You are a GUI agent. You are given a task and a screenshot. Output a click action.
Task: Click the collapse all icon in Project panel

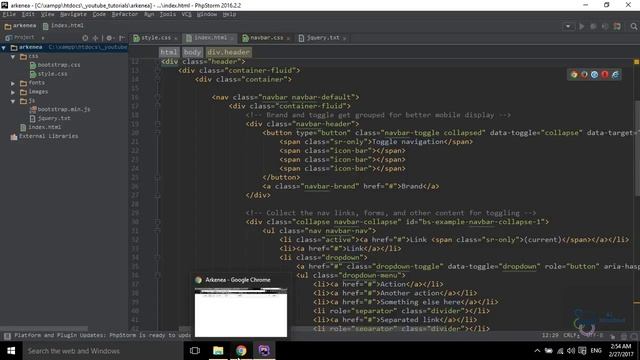point(96,38)
